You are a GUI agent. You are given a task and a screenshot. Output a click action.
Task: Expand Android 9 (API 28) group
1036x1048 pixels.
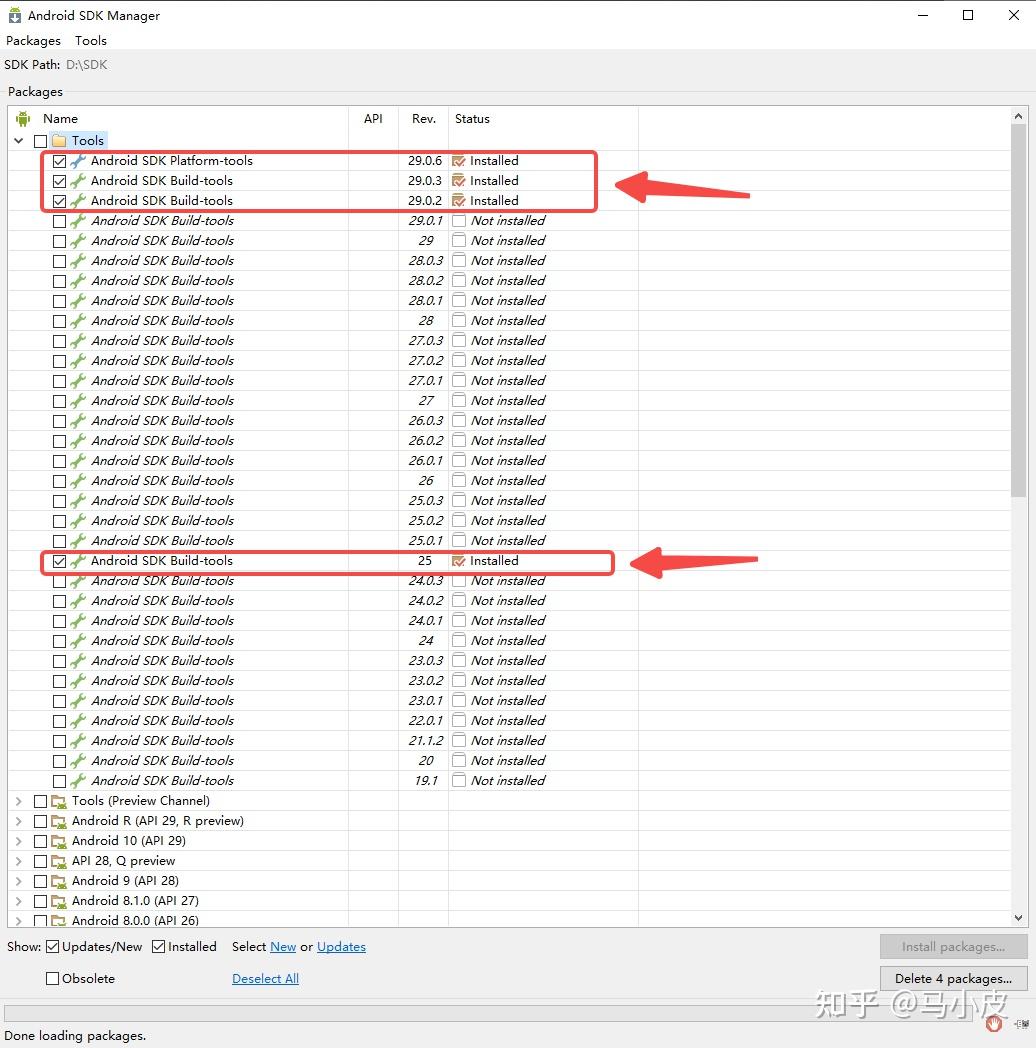(x=19, y=882)
